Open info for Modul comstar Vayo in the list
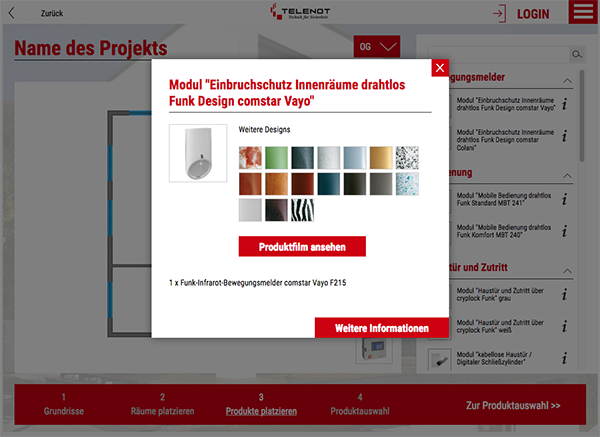 [564, 104]
